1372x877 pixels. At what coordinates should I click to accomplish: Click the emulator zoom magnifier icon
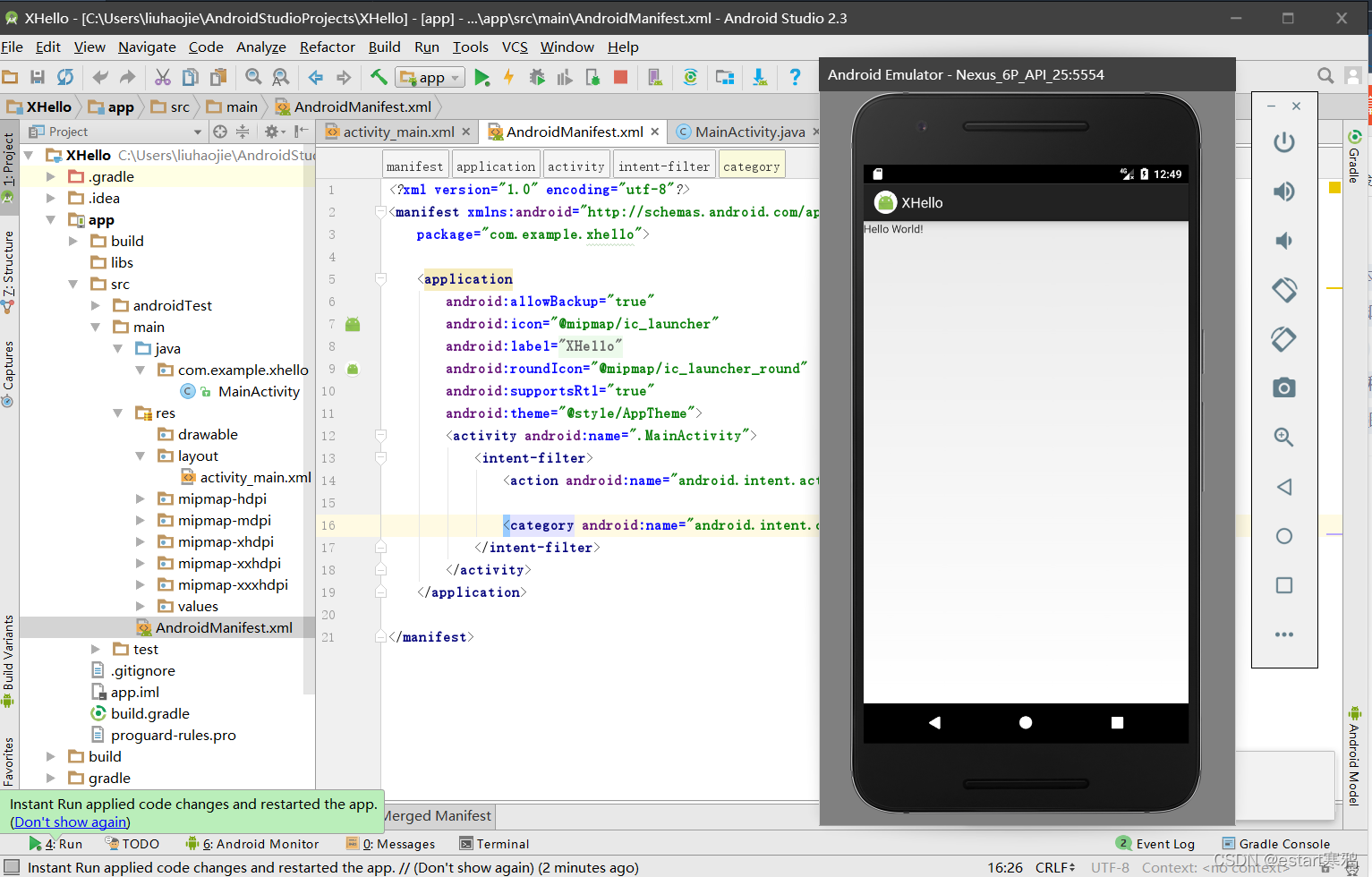click(1284, 437)
